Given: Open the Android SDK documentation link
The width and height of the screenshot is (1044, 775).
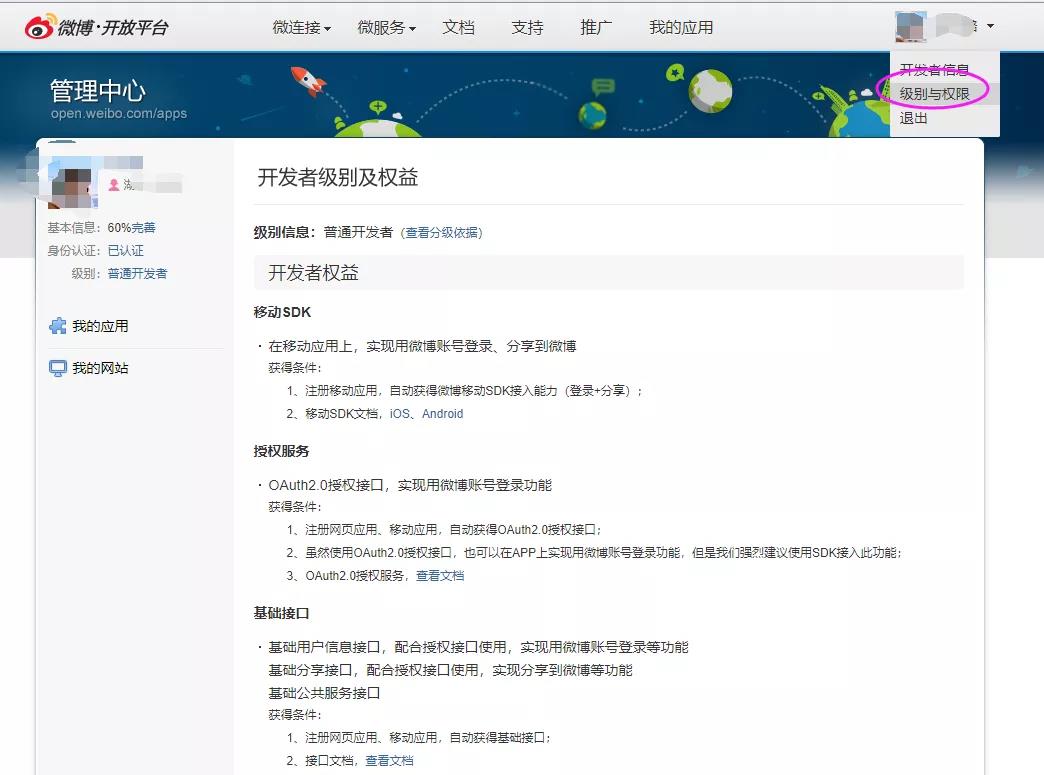Looking at the screenshot, I should pos(442,414).
